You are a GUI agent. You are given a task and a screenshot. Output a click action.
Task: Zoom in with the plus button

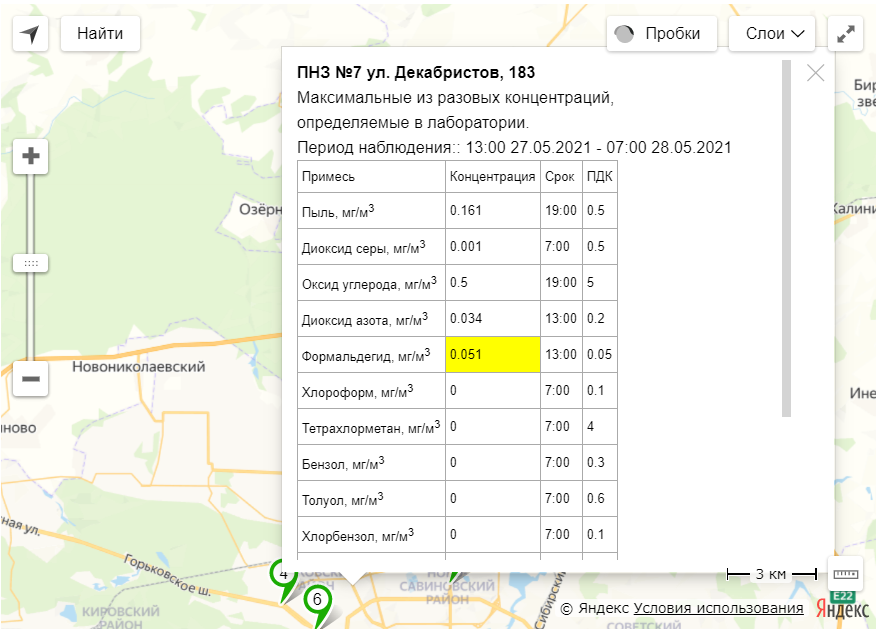[31, 156]
